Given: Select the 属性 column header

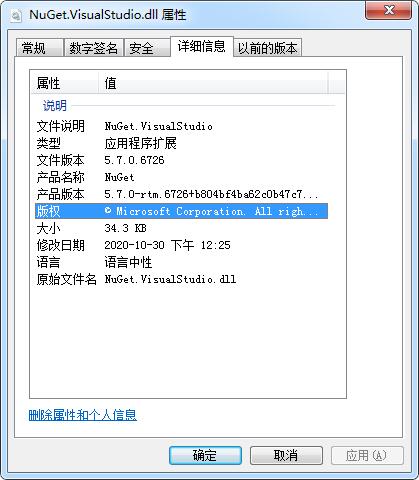Looking at the screenshot, I should click(65, 83).
